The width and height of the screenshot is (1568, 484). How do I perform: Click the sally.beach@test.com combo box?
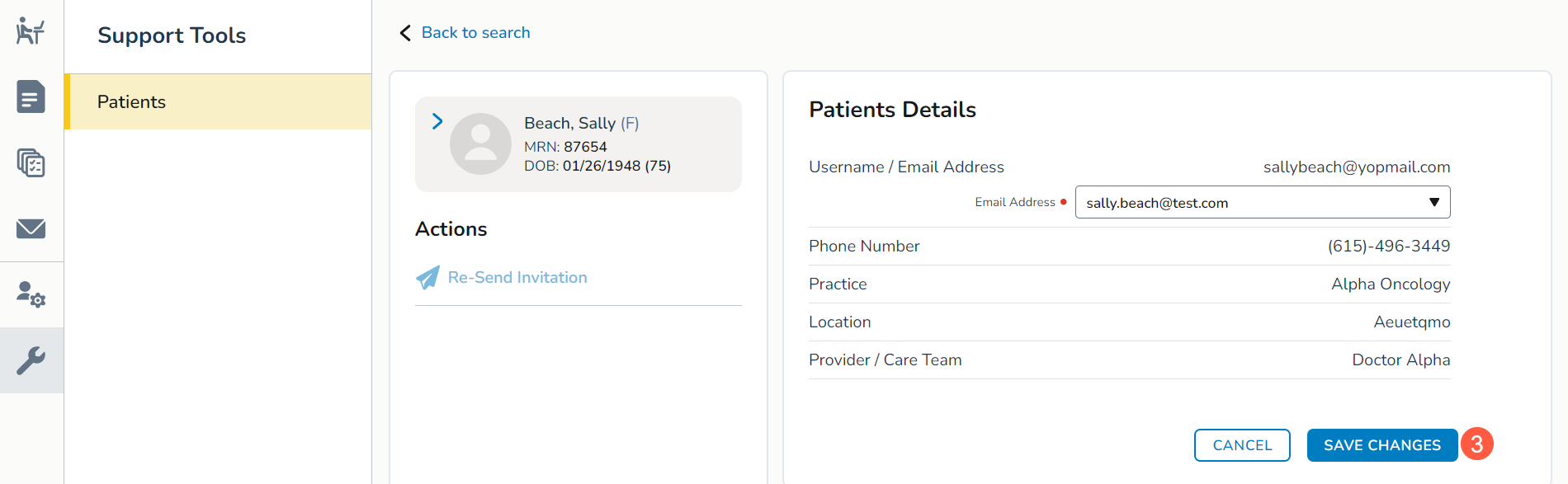(x=1246, y=203)
